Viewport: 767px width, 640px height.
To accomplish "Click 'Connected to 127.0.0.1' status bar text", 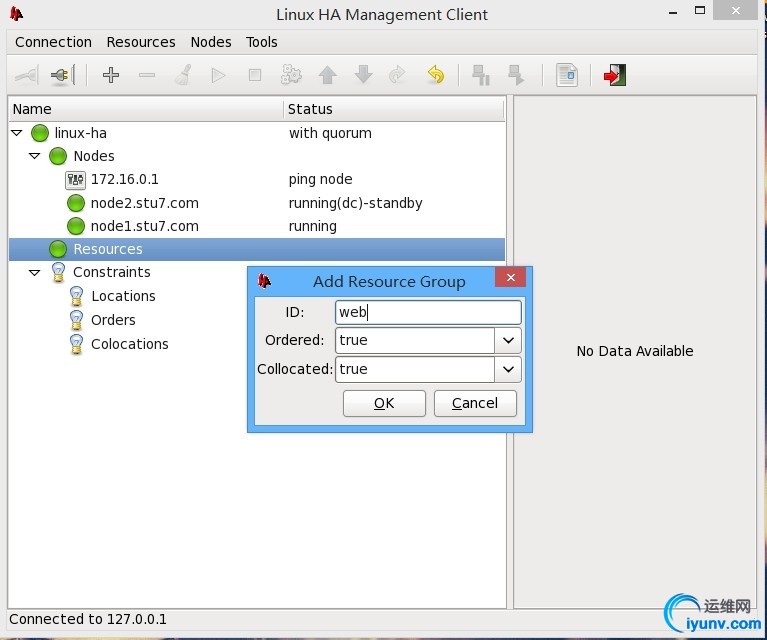I will click(88, 619).
